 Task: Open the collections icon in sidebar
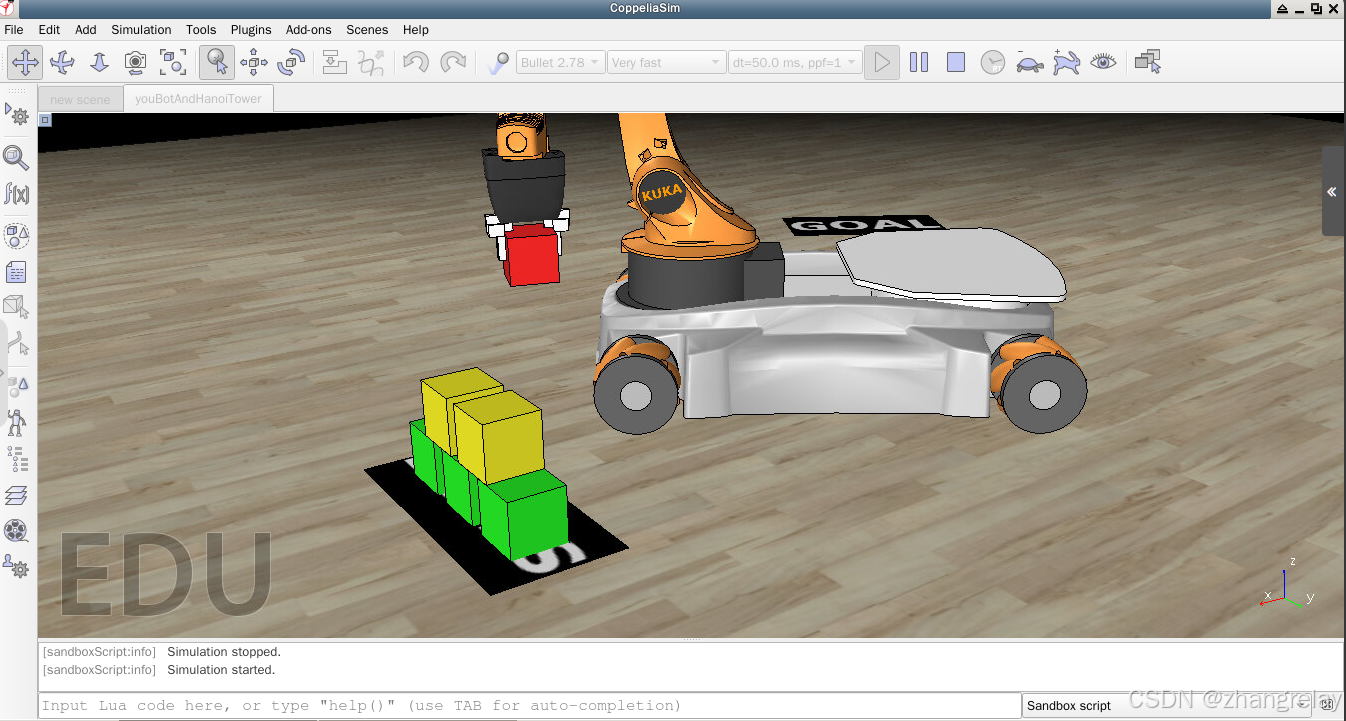point(17,236)
